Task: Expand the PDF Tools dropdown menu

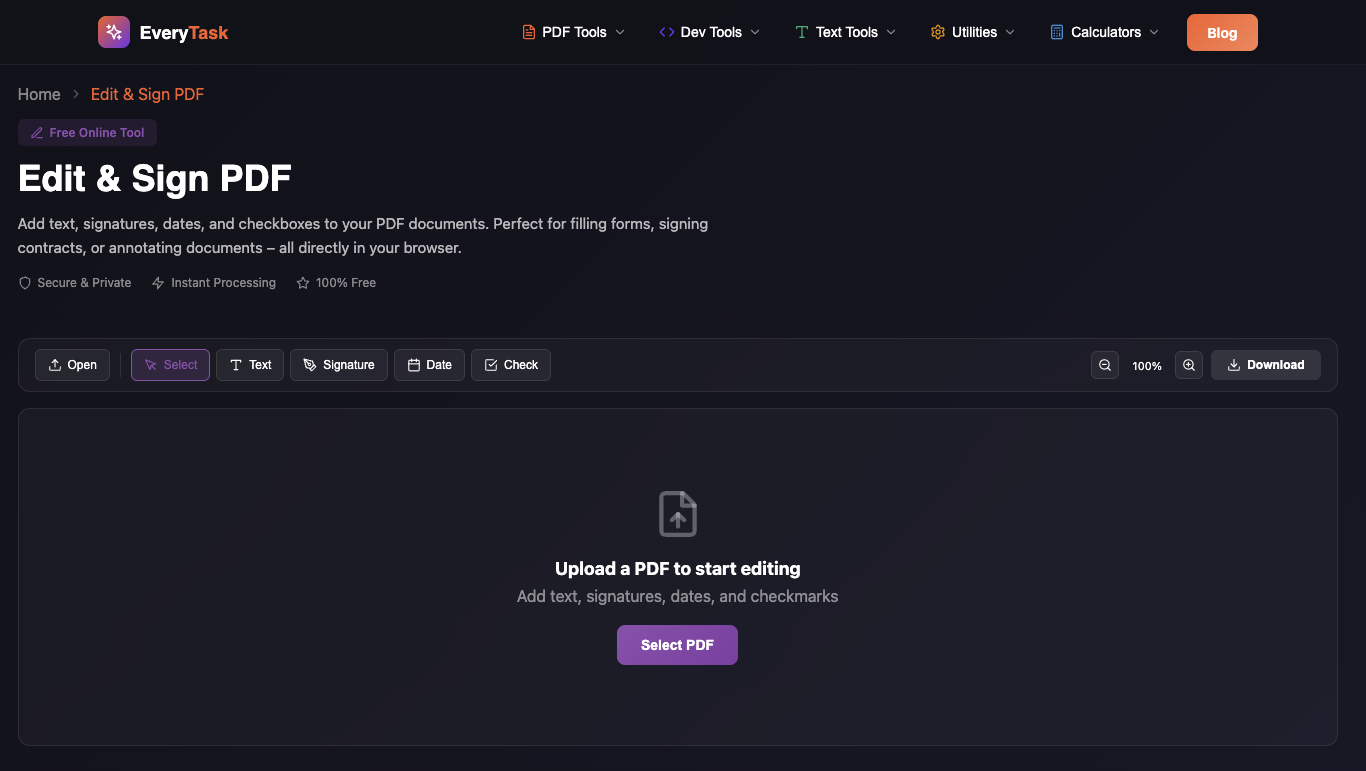Action: (574, 32)
